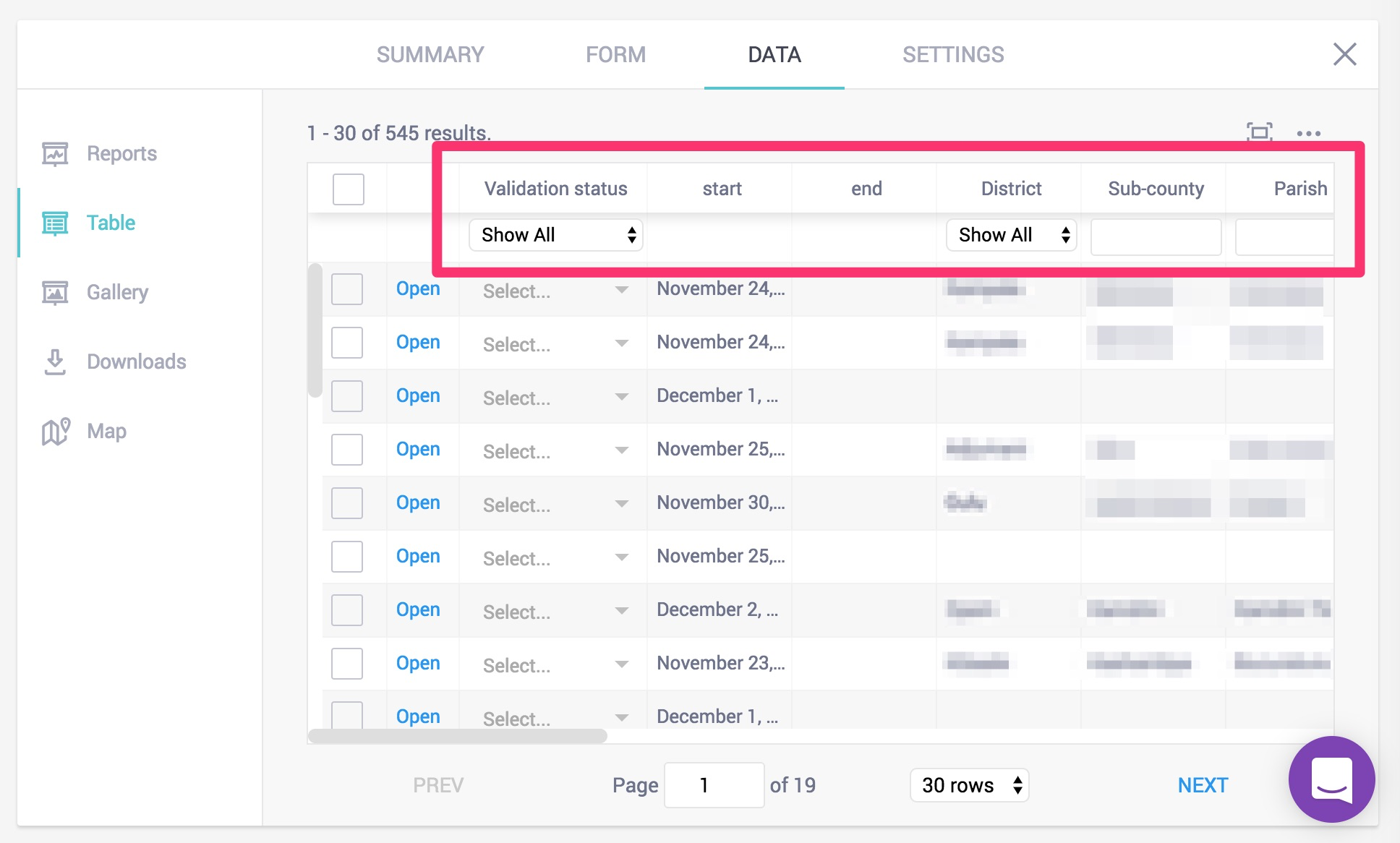Open the first submission via Open link

tap(418, 288)
